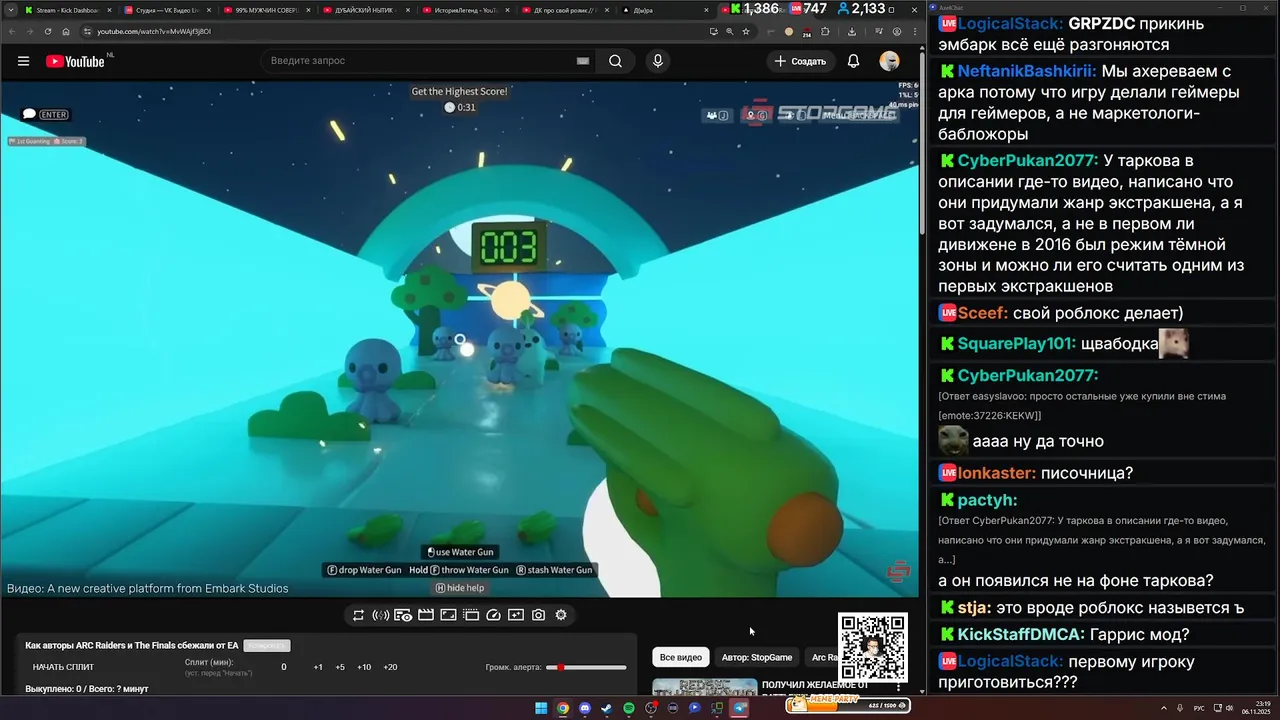Open the ПОЛУЧИЛ ЖЕЛАЕМОЕ recommended video thumbnail
This screenshot has width=1280, height=720.
[x=705, y=687]
